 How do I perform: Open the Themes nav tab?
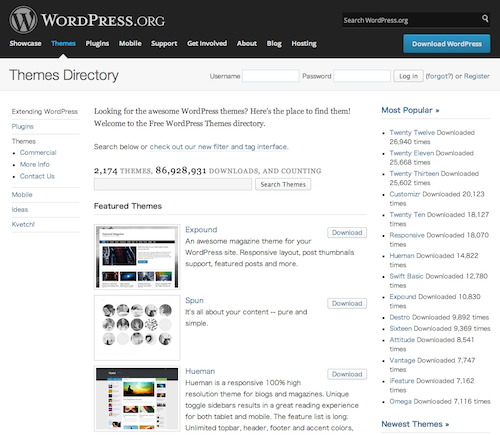63,43
